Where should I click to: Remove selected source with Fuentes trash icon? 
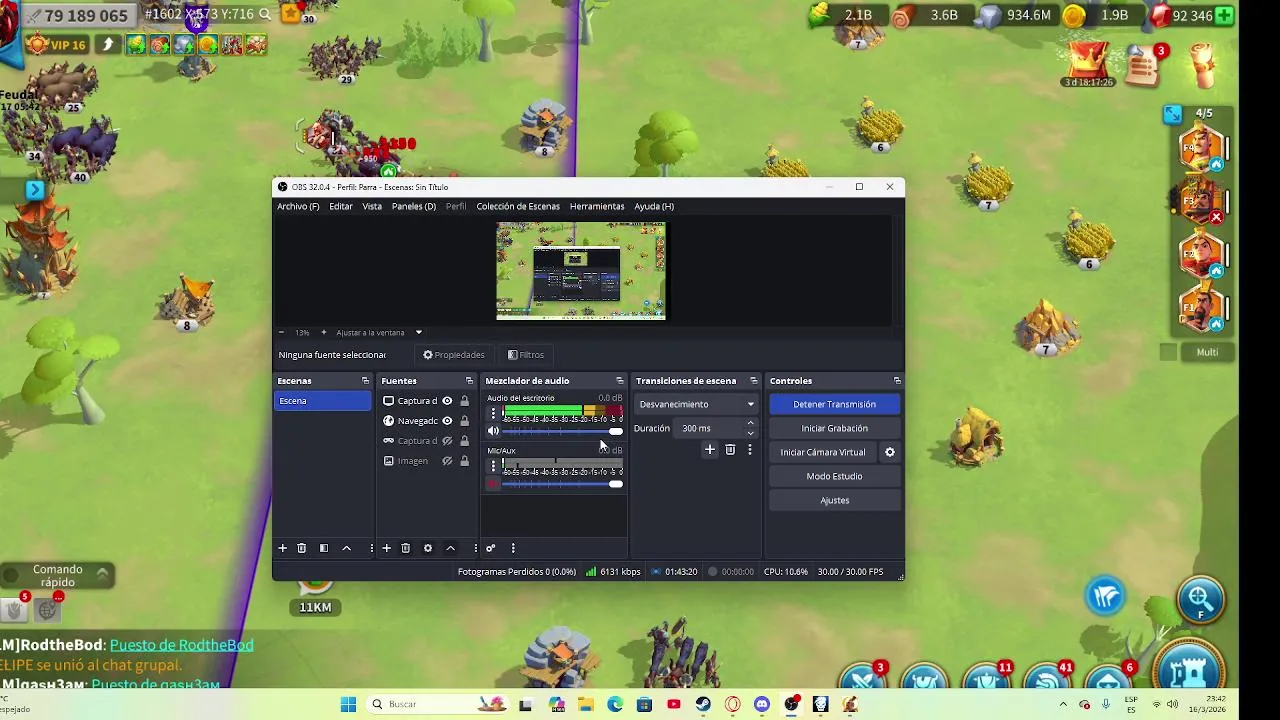[x=405, y=548]
